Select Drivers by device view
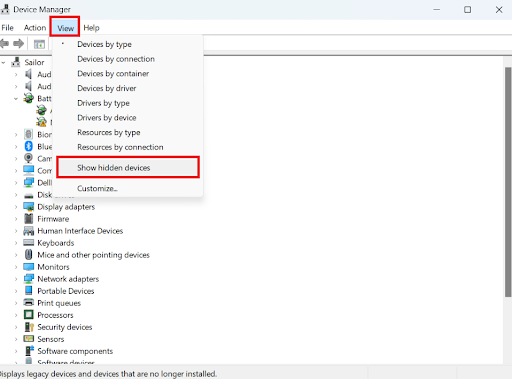This screenshot has height=379, width=512. tap(128, 118)
